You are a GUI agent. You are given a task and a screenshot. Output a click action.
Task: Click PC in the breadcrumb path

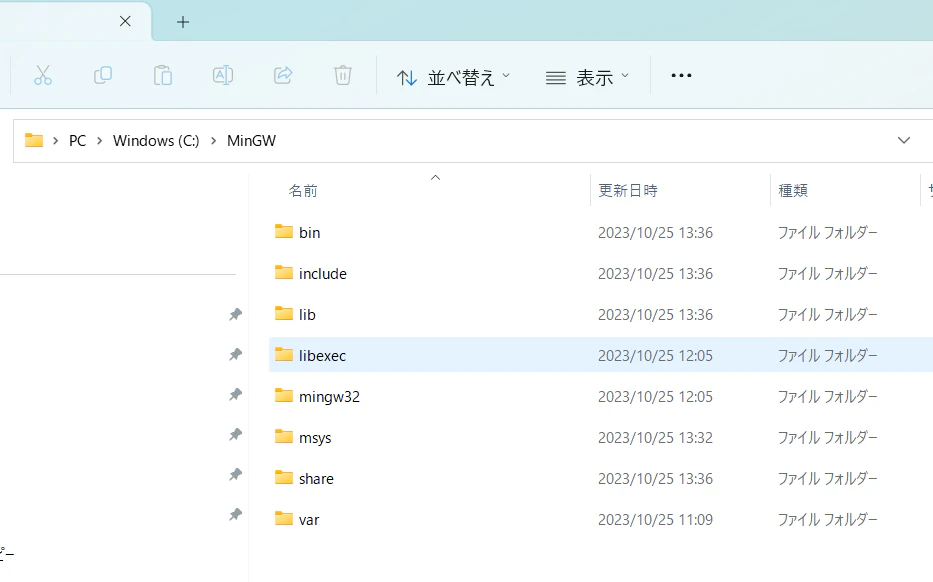click(x=77, y=141)
